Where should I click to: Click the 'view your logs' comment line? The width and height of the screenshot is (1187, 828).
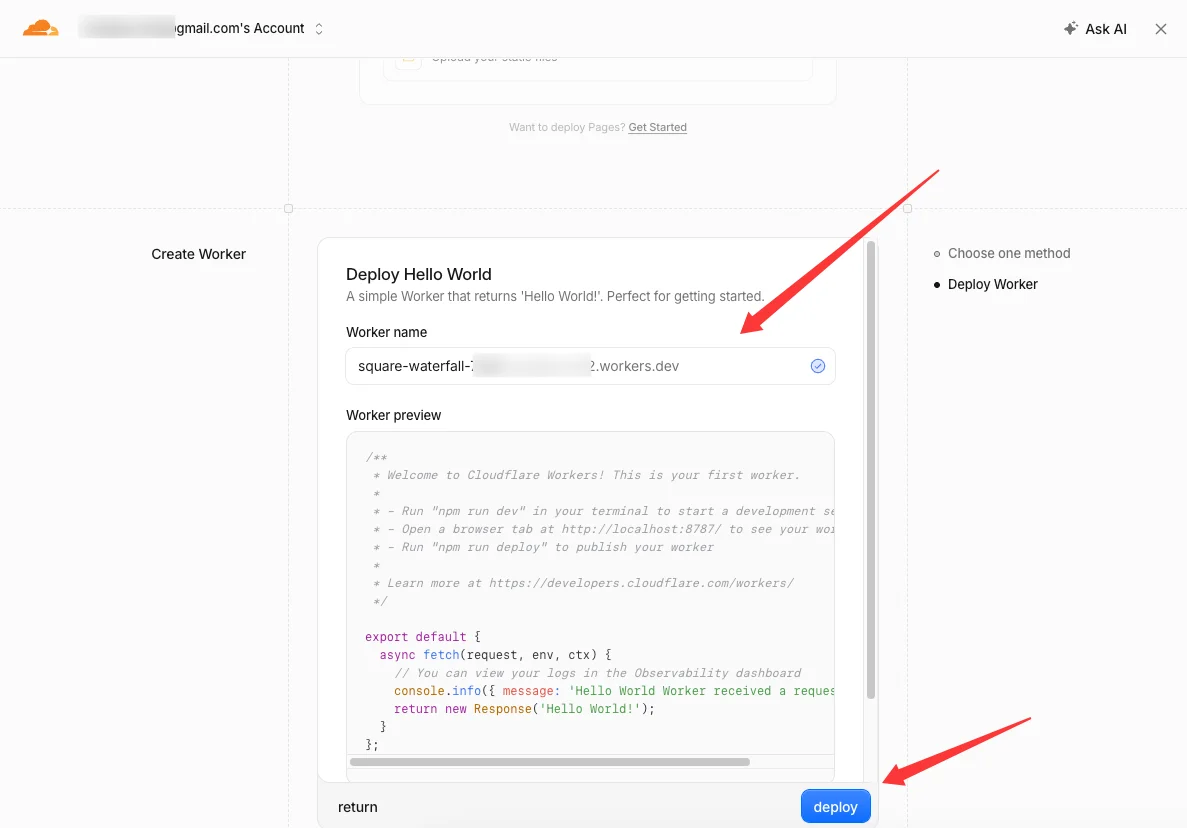597,673
